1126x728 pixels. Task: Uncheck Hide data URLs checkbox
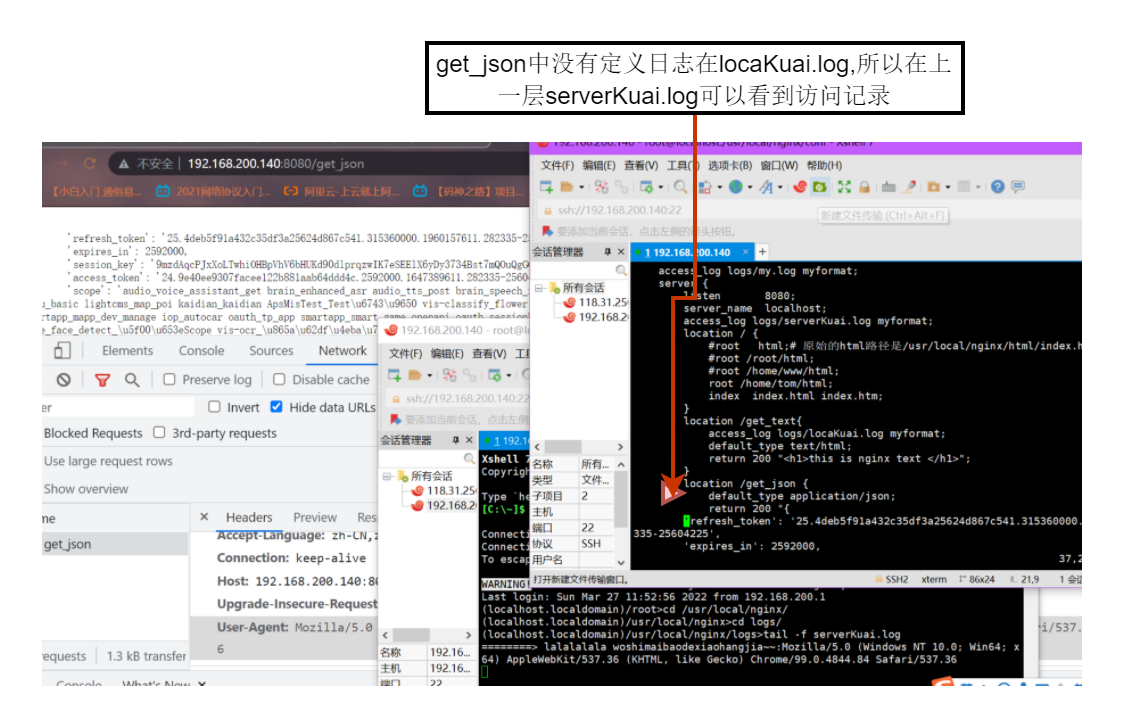276,406
